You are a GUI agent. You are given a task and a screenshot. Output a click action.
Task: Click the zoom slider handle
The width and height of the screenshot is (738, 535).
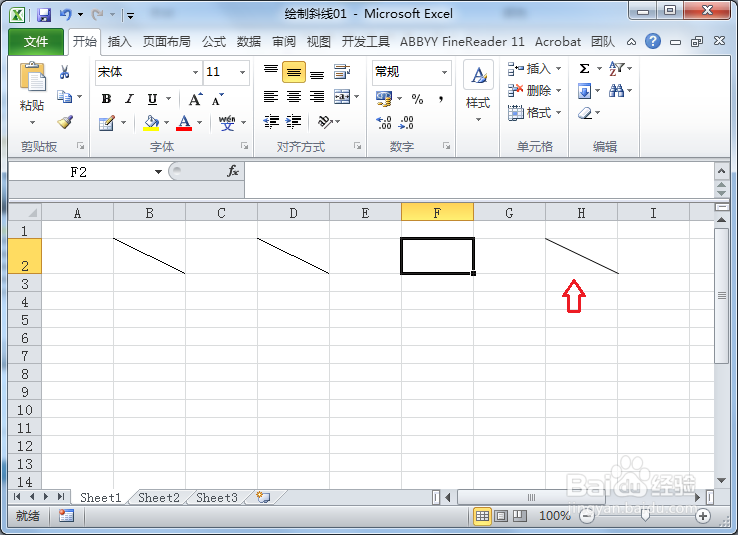coord(645,516)
